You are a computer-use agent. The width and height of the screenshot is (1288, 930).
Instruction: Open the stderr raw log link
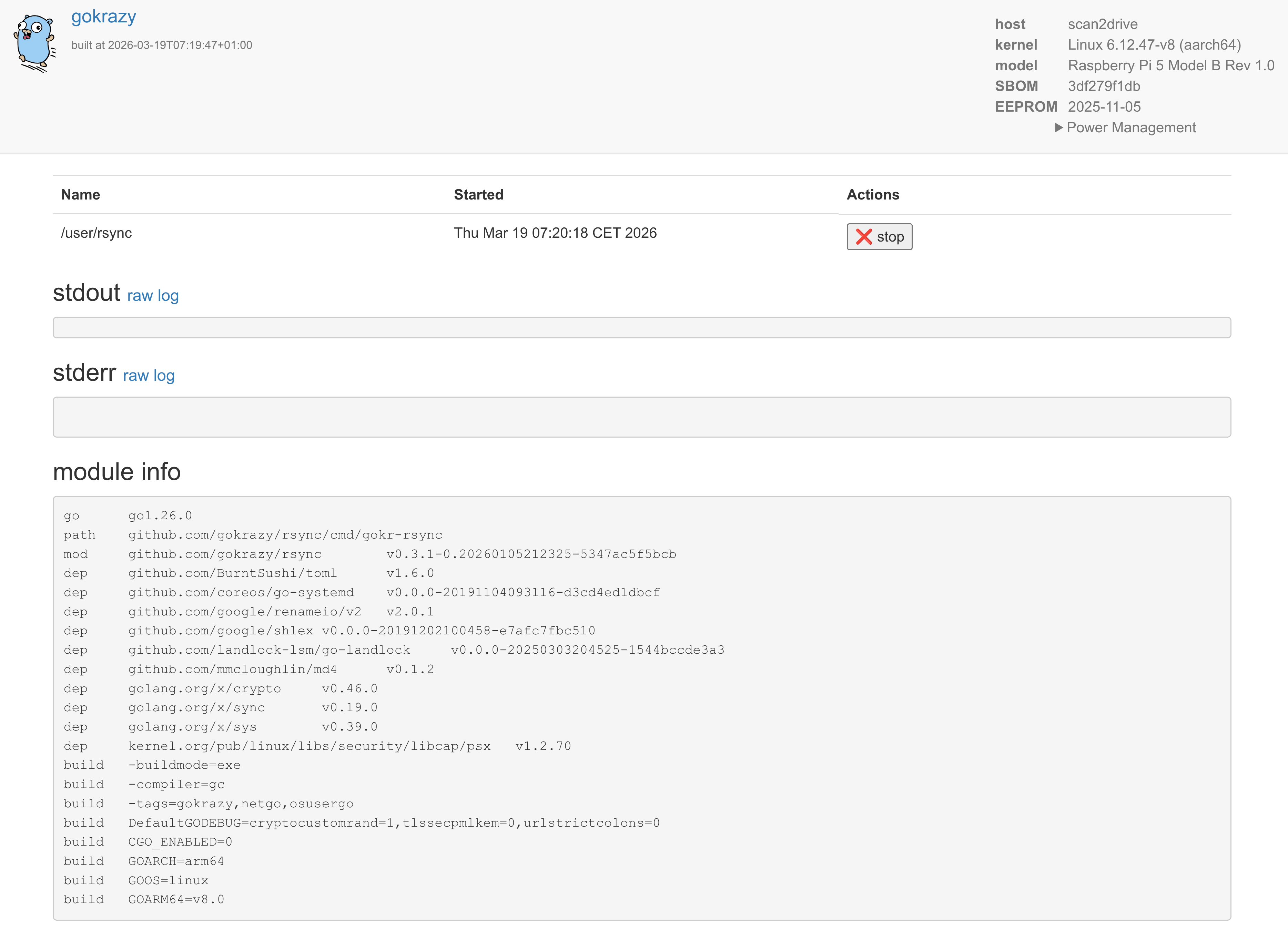tap(149, 376)
